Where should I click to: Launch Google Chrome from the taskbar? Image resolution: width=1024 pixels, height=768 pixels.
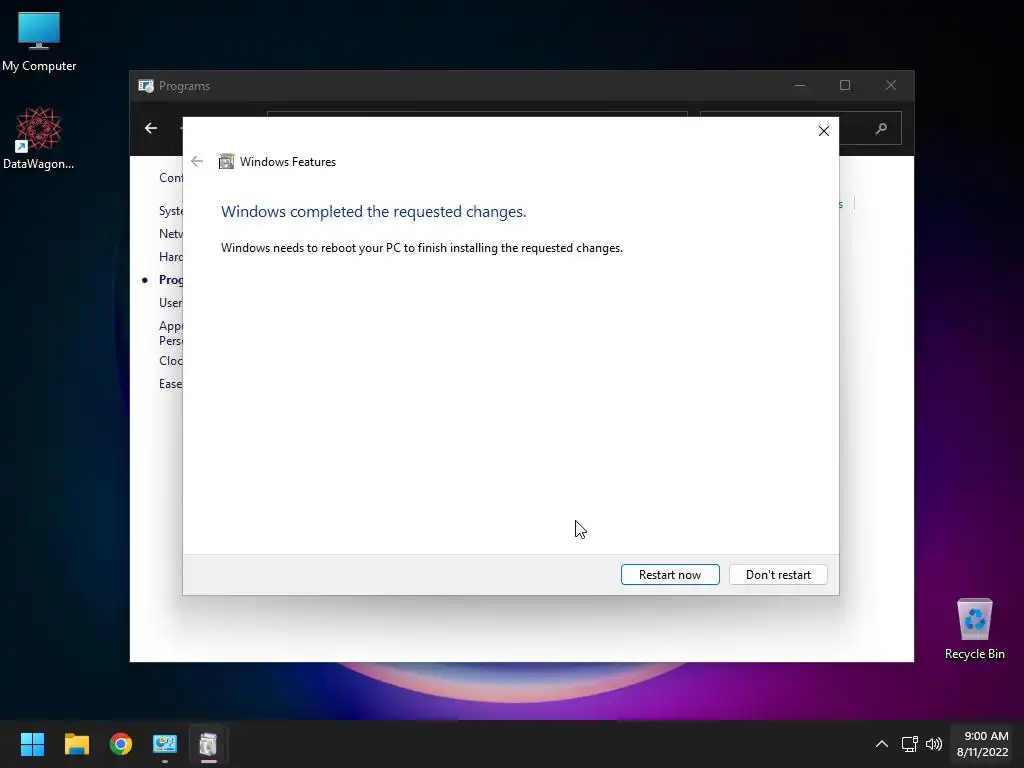tap(121, 744)
